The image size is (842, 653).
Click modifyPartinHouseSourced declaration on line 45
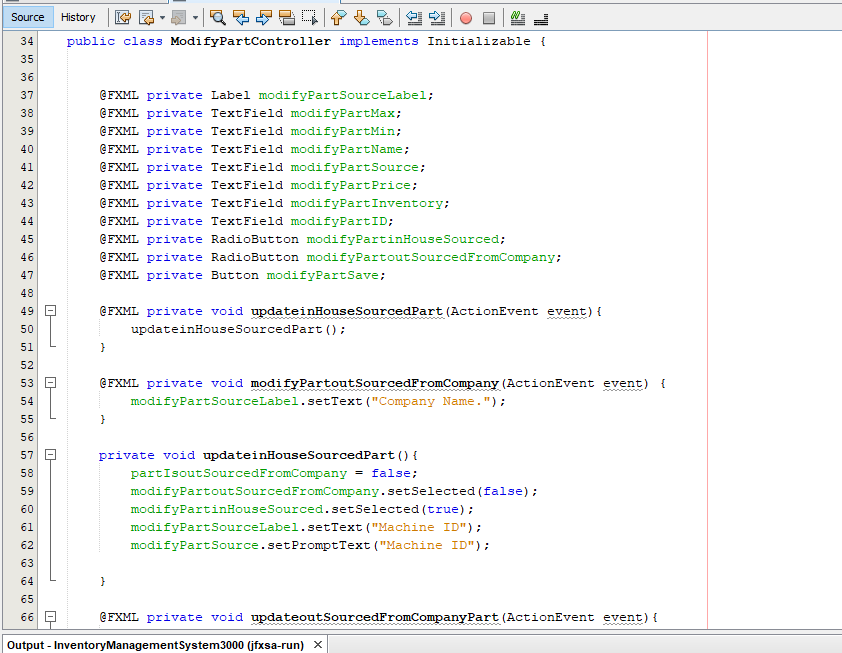point(403,240)
